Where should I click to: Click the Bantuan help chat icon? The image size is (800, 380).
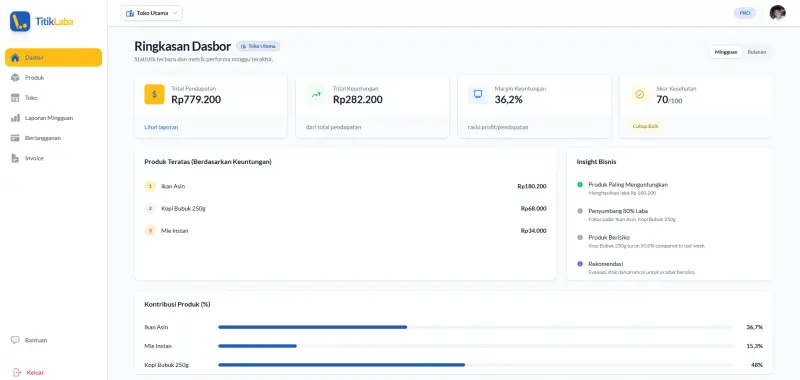15,340
